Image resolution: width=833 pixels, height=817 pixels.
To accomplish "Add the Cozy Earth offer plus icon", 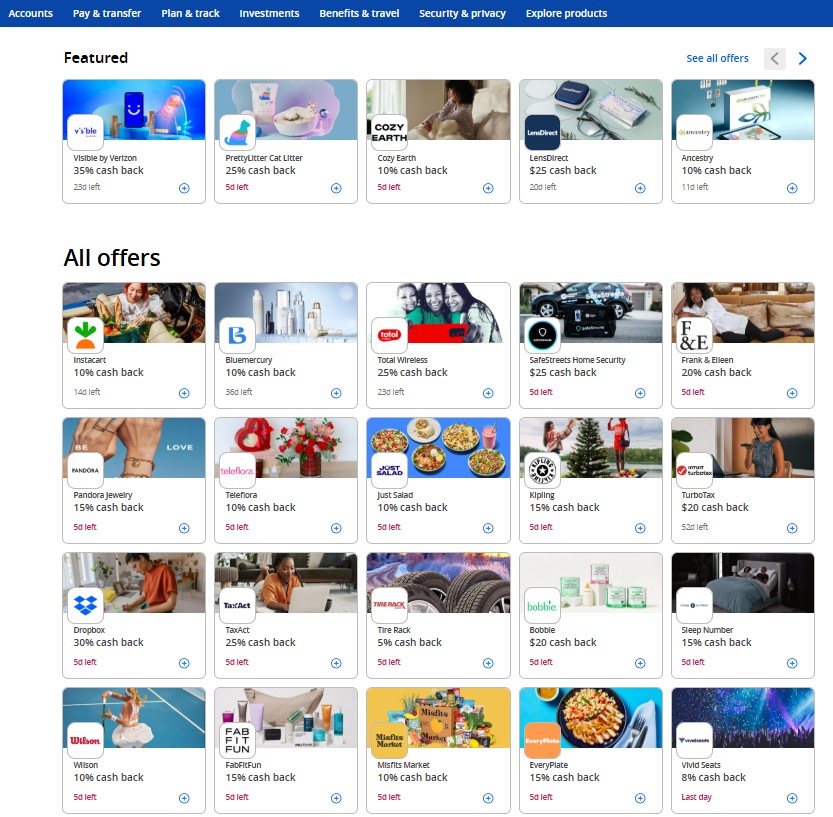I will click(488, 188).
